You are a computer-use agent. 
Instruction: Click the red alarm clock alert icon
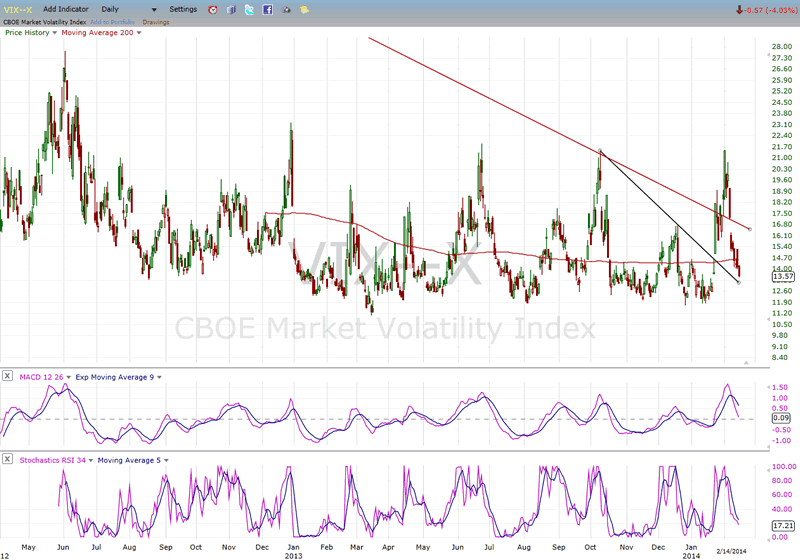point(213,10)
